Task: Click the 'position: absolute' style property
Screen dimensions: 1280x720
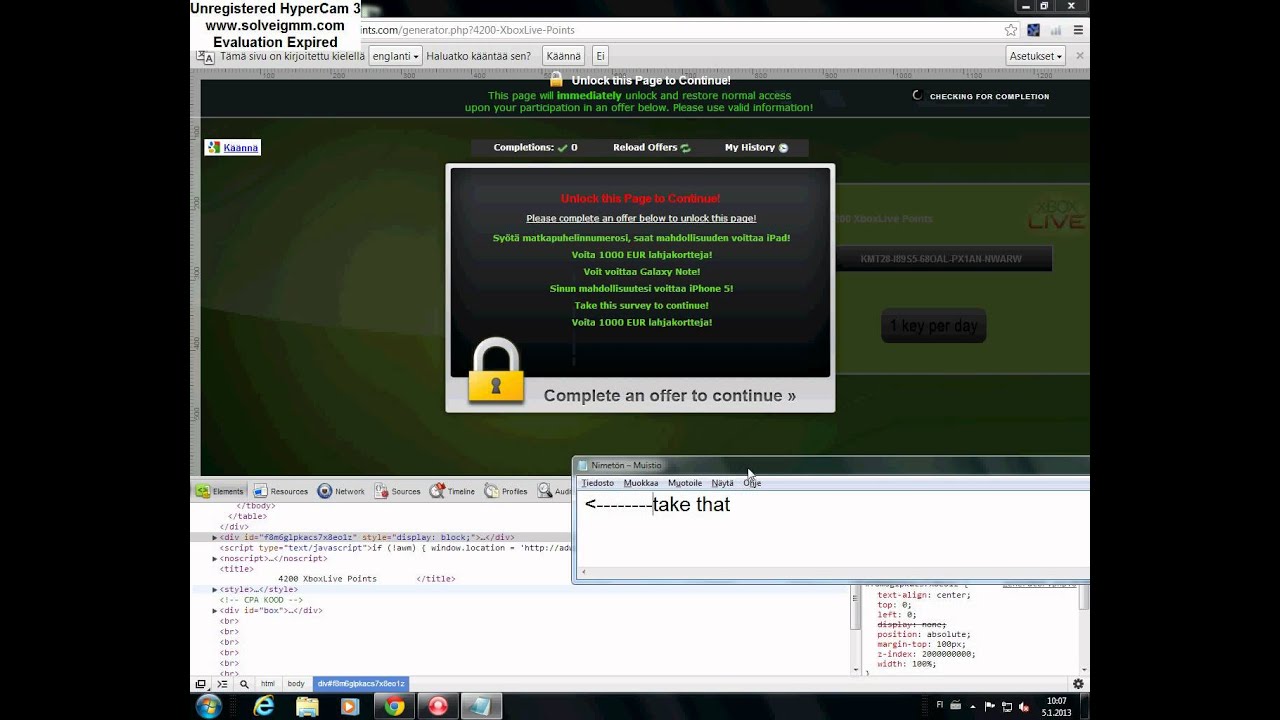Action: tap(923, 634)
